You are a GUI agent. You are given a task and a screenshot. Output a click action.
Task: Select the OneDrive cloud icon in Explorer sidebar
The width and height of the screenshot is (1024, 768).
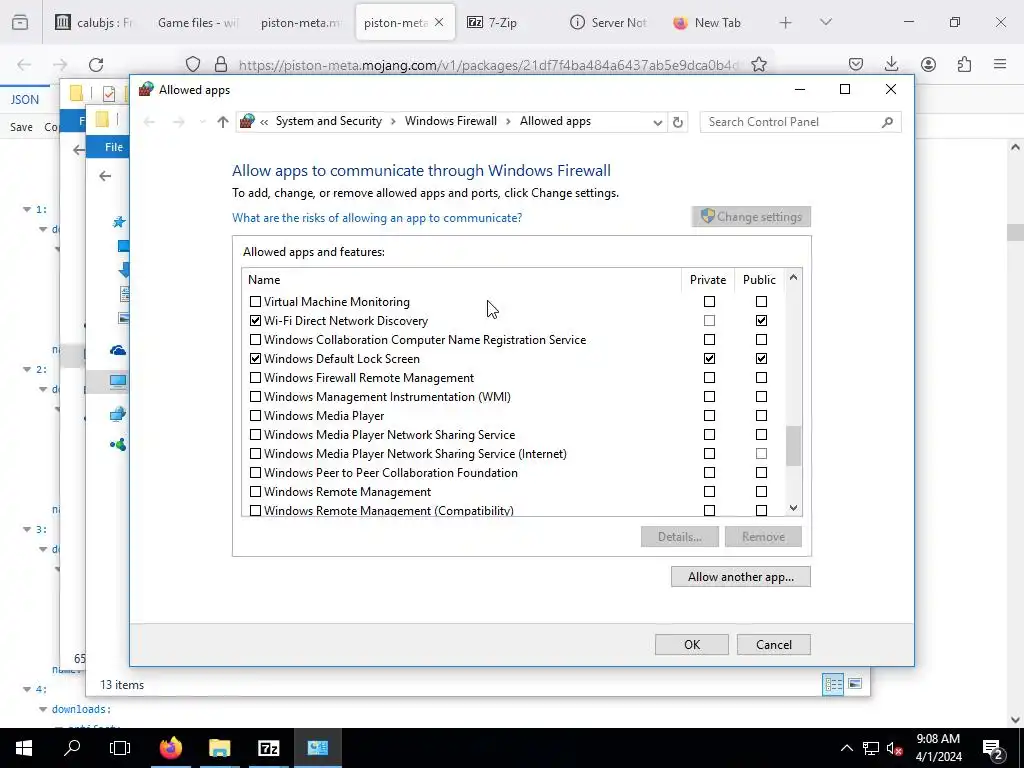(x=118, y=351)
